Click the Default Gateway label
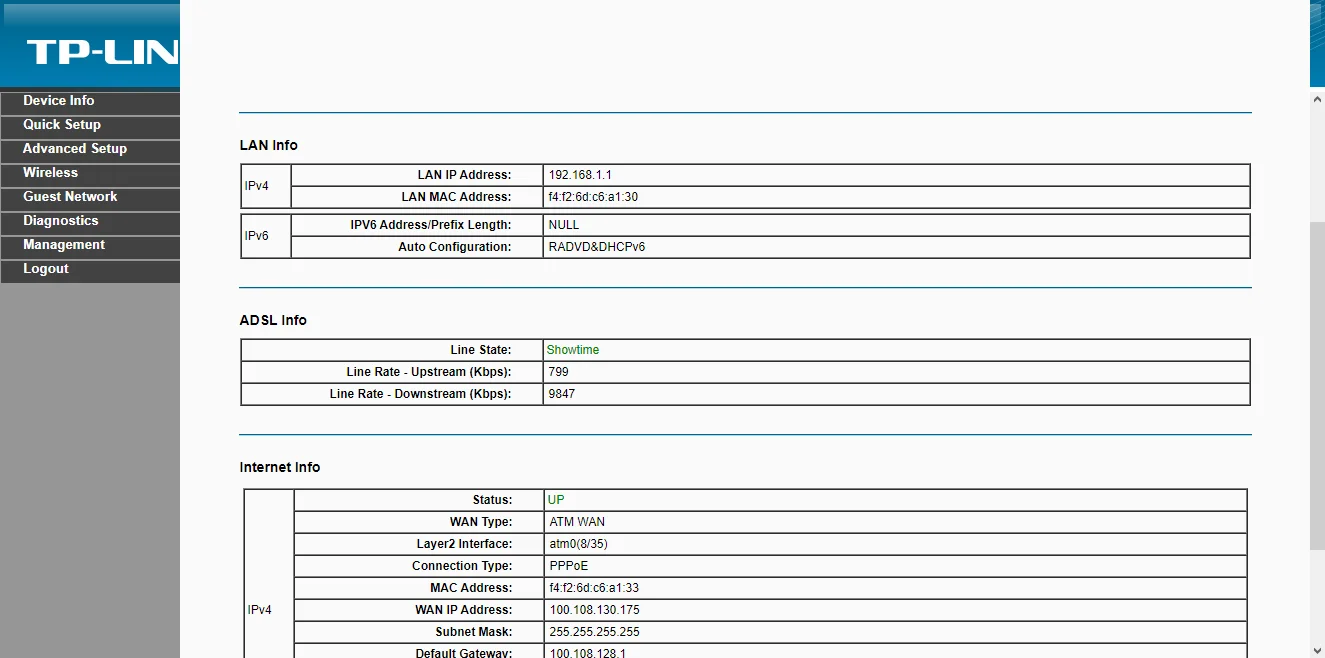 pyautogui.click(x=464, y=652)
